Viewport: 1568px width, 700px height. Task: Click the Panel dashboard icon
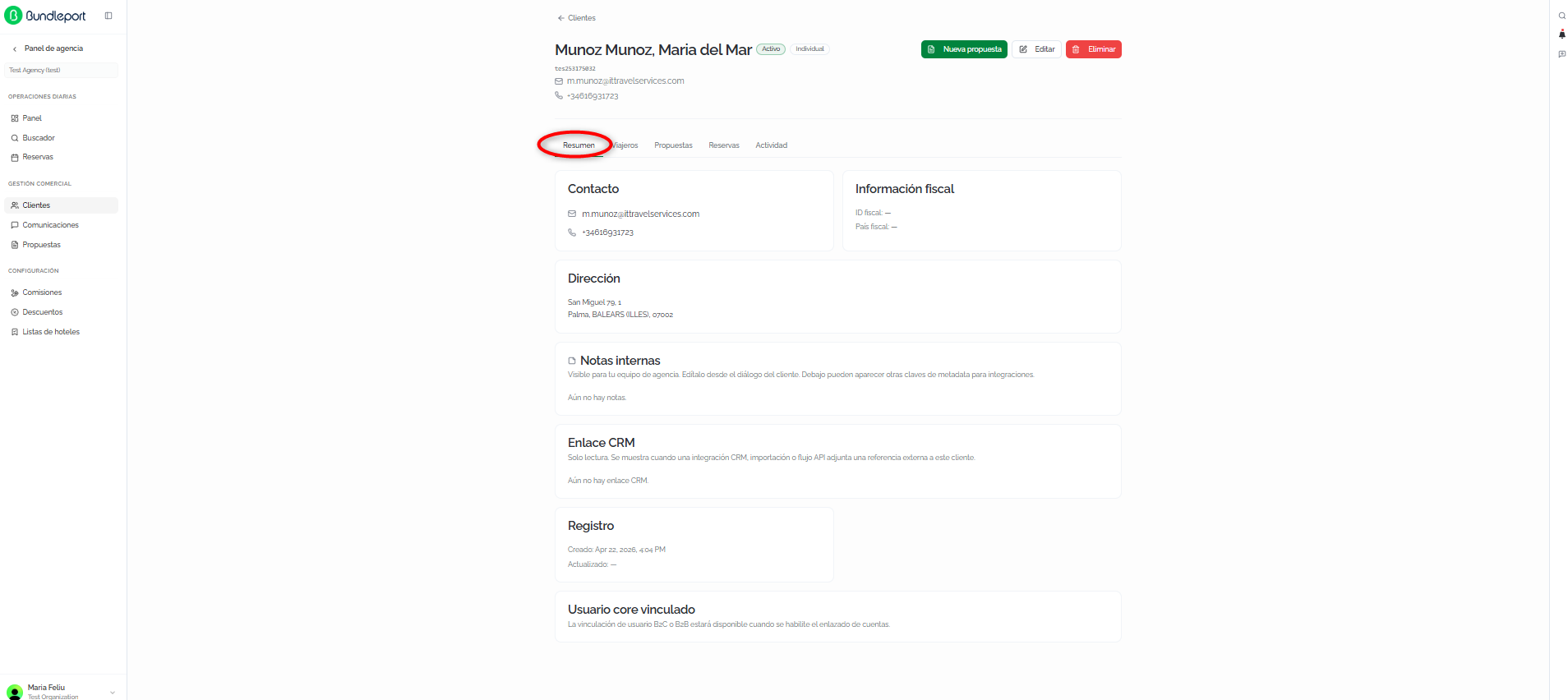(15, 118)
